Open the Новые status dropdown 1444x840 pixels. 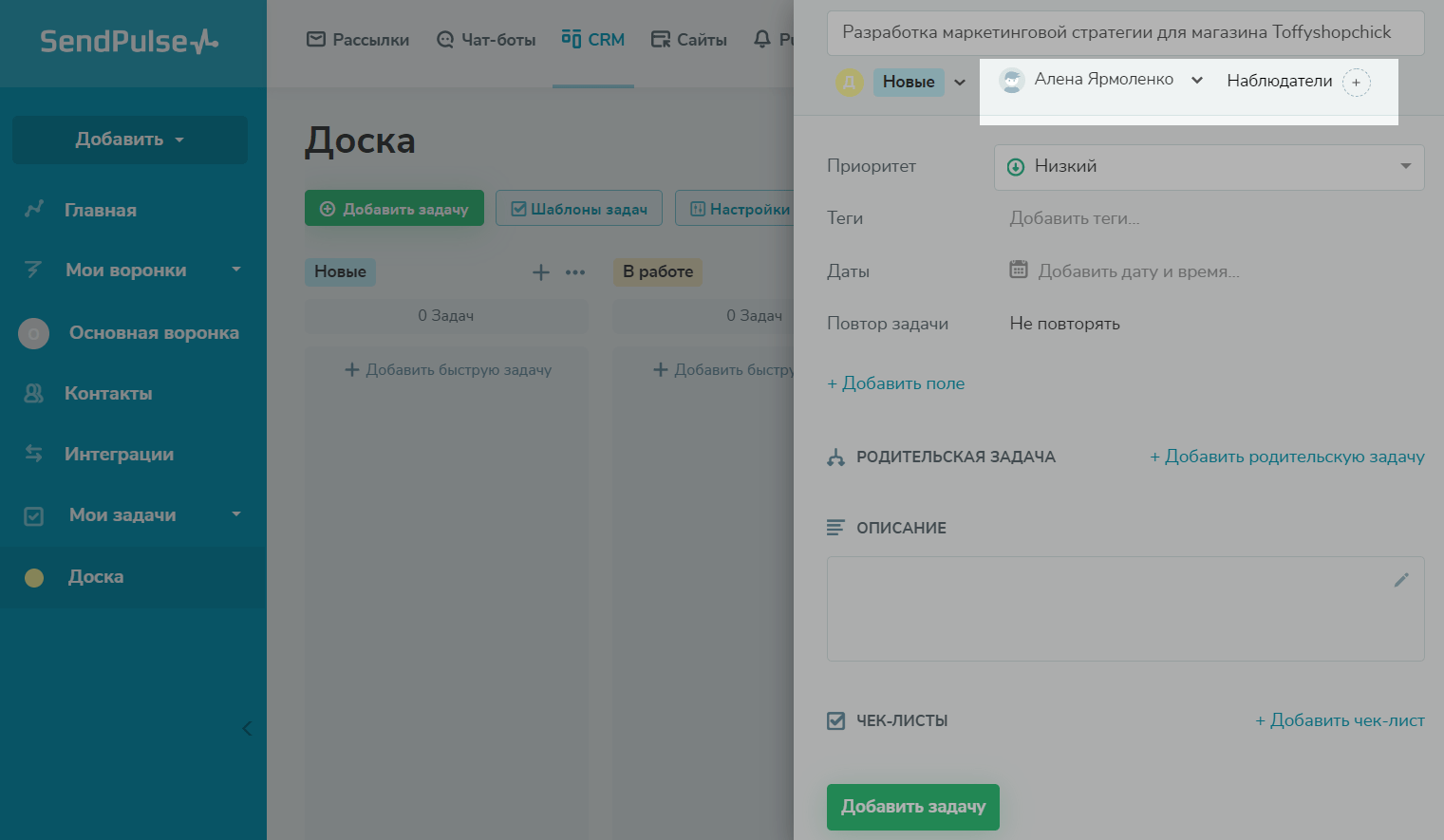pos(960,82)
